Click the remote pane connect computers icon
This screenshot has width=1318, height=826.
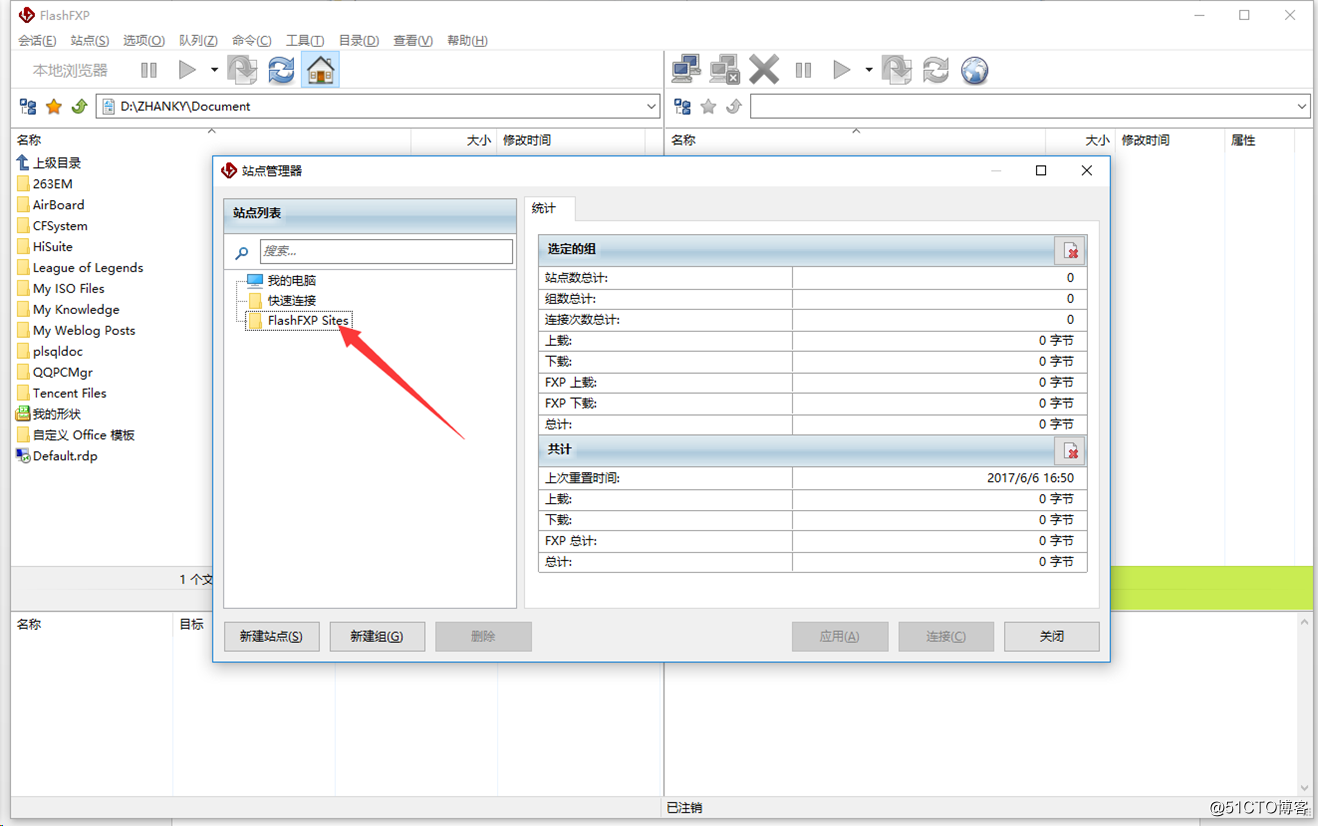coord(686,70)
